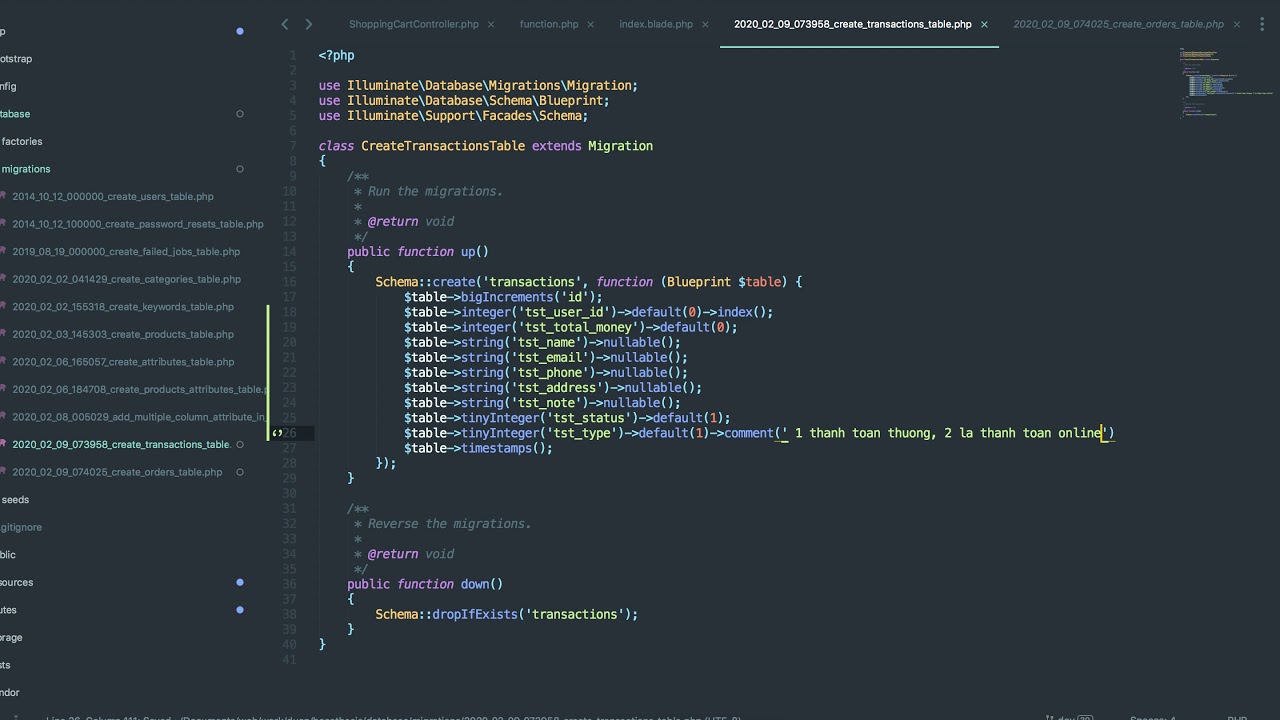Open the 2020_02_09_074025_create_orders_table.php tab
The width and height of the screenshot is (1280, 720).
click(1119, 24)
